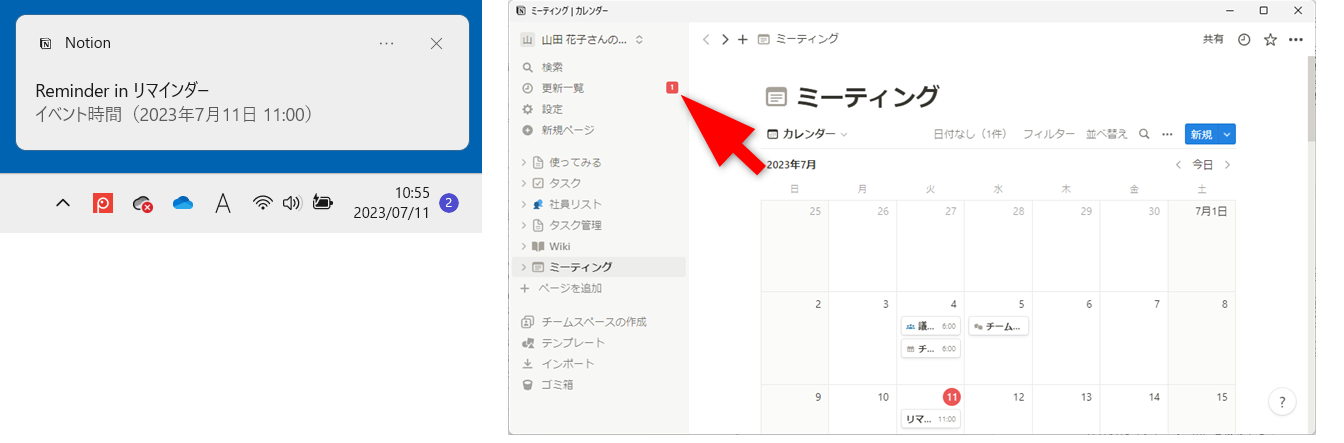Jump to 今日 in the calendar

pyautogui.click(x=1202, y=165)
